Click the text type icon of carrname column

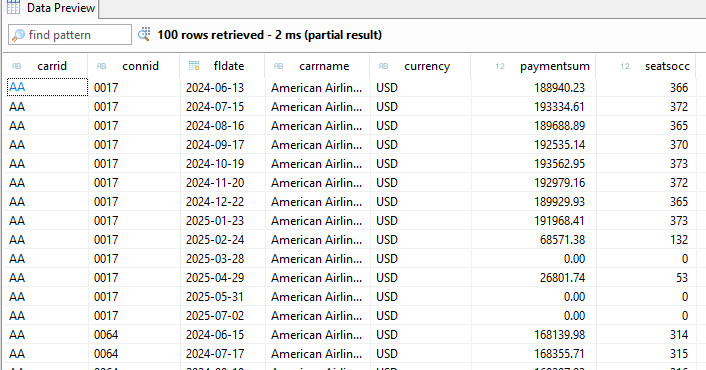tap(278, 66)
